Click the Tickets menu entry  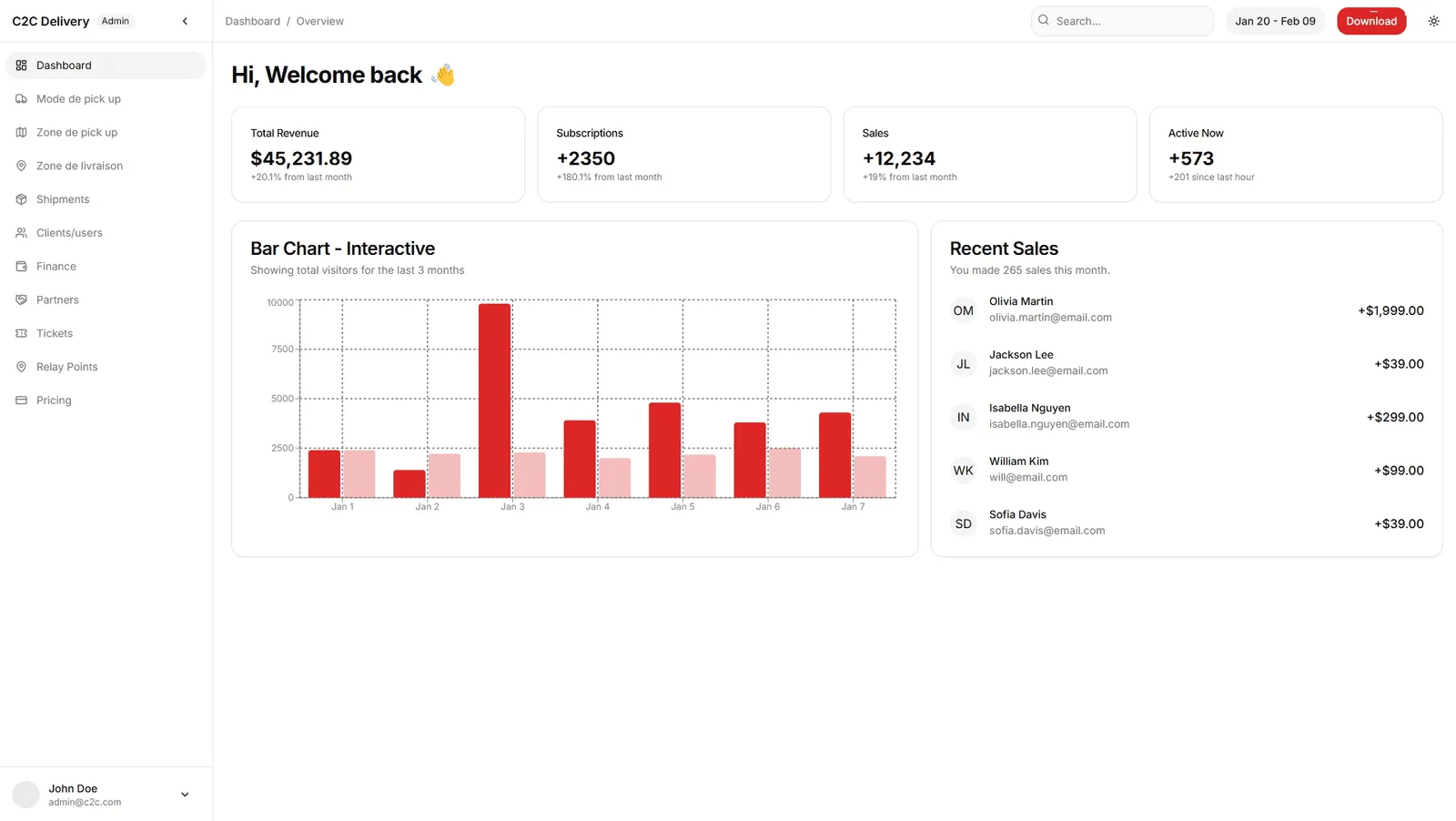point(106,333)
